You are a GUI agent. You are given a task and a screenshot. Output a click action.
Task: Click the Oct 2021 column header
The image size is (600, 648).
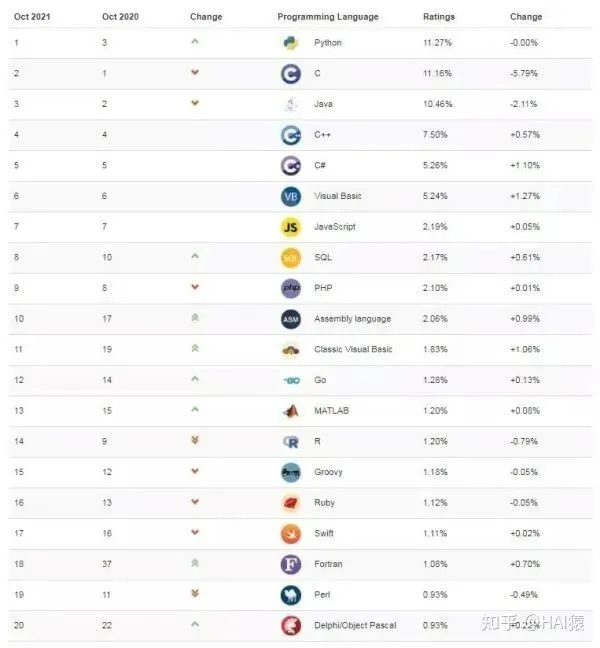[32, 17]
